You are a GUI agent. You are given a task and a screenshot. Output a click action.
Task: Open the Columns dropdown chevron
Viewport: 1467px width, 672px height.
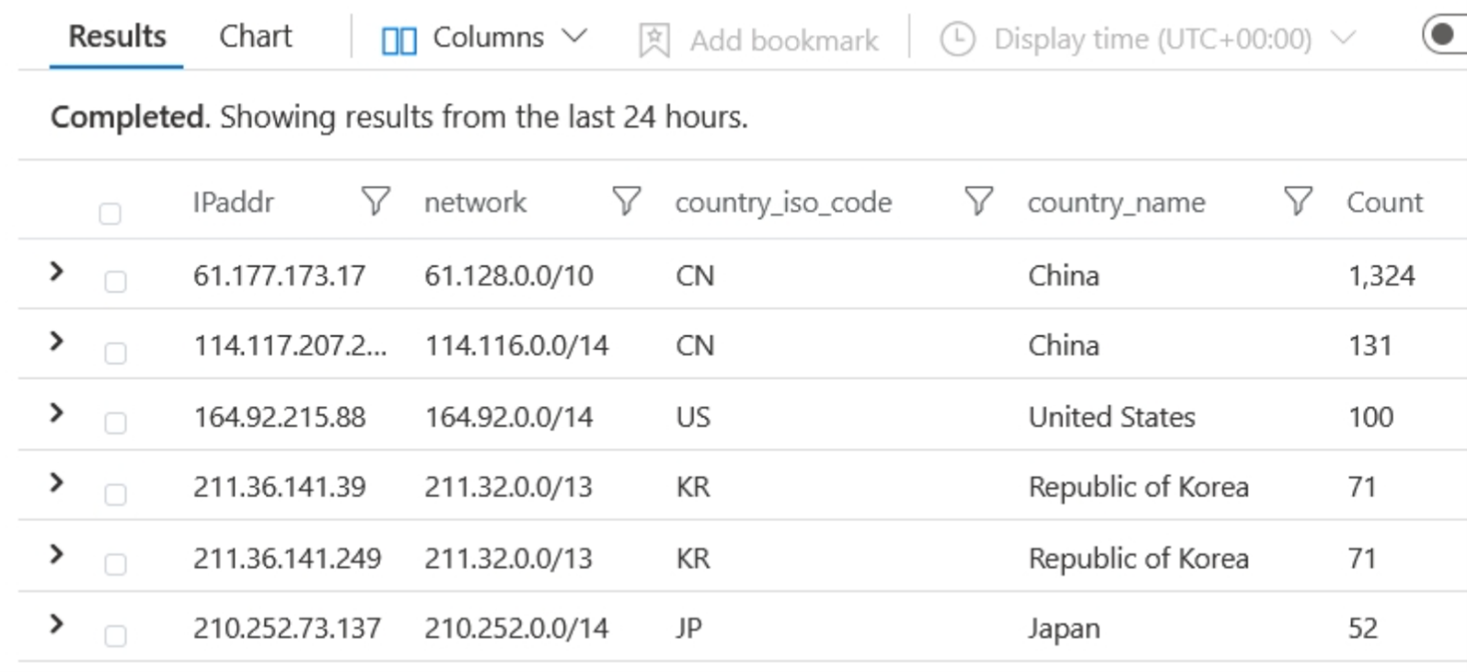(574, 38)
